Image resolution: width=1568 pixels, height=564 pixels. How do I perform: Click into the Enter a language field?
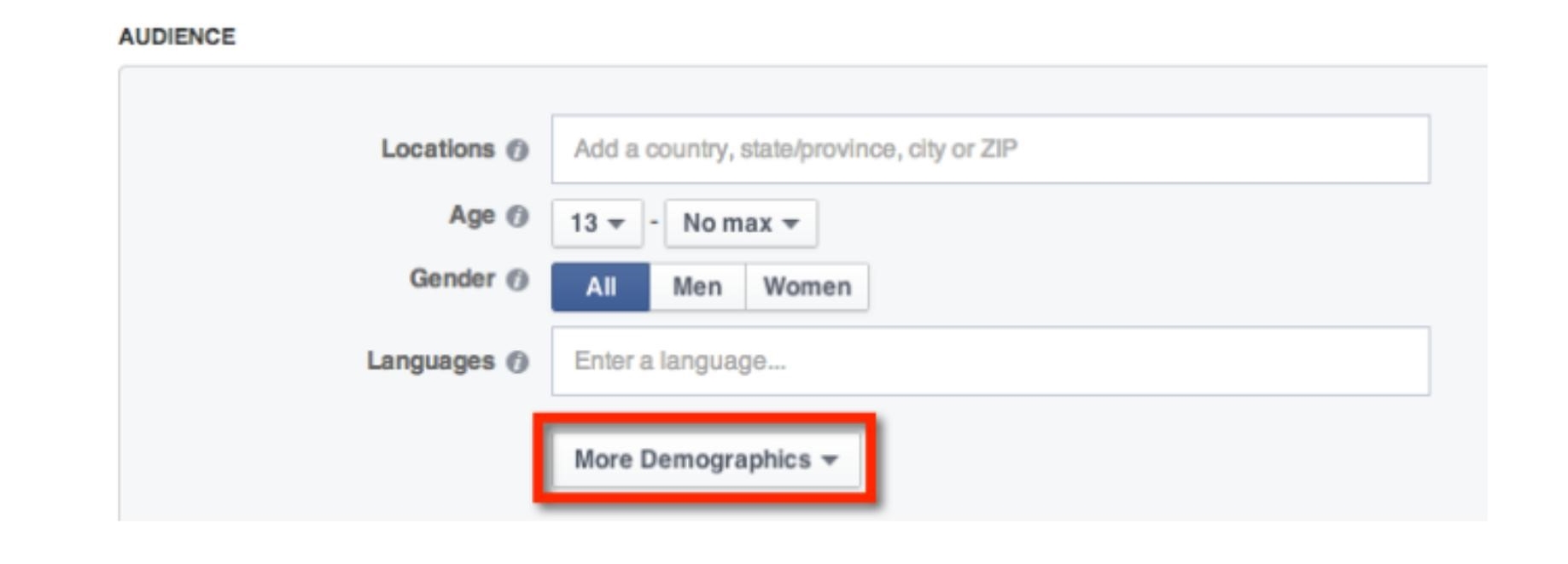[990, 361]
